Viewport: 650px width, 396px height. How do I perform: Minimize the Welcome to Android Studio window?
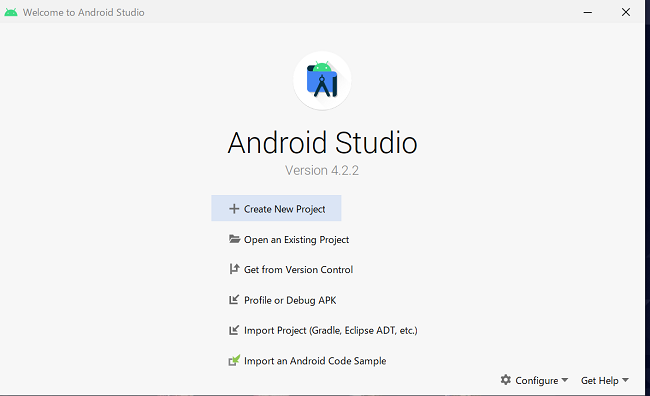(587, 12)
